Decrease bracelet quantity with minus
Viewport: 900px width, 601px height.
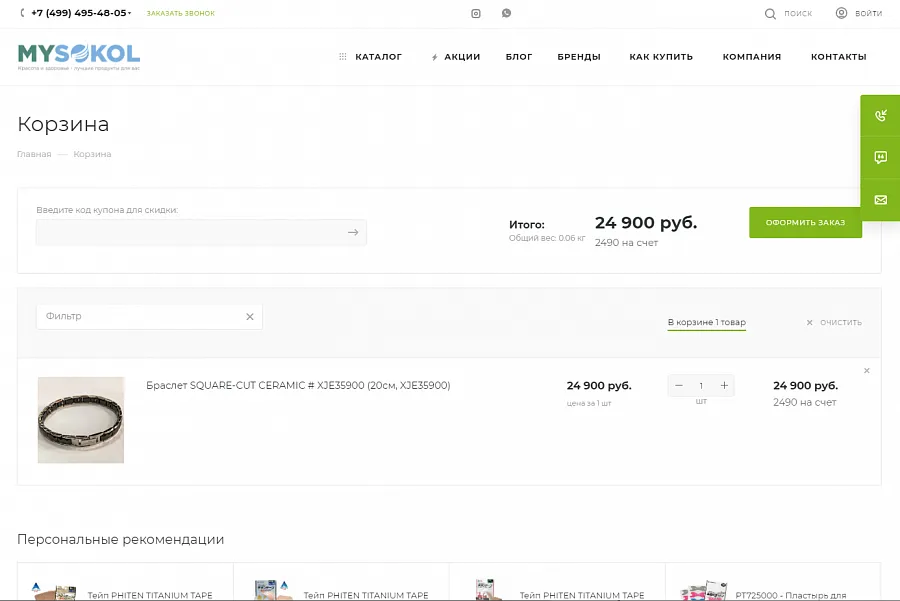[x=679, y=386]
